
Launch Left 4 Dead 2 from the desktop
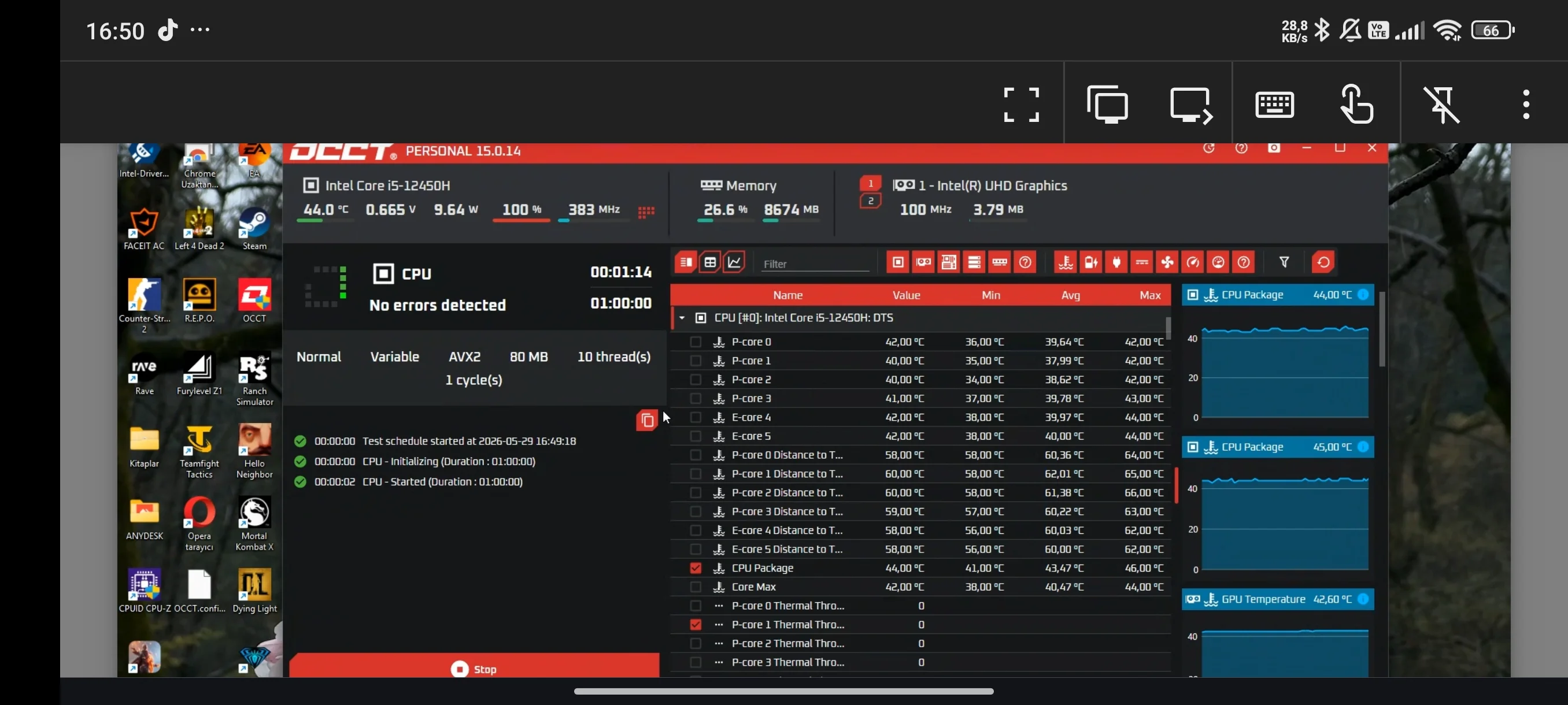pyautogui.click(x=199, y=229)
